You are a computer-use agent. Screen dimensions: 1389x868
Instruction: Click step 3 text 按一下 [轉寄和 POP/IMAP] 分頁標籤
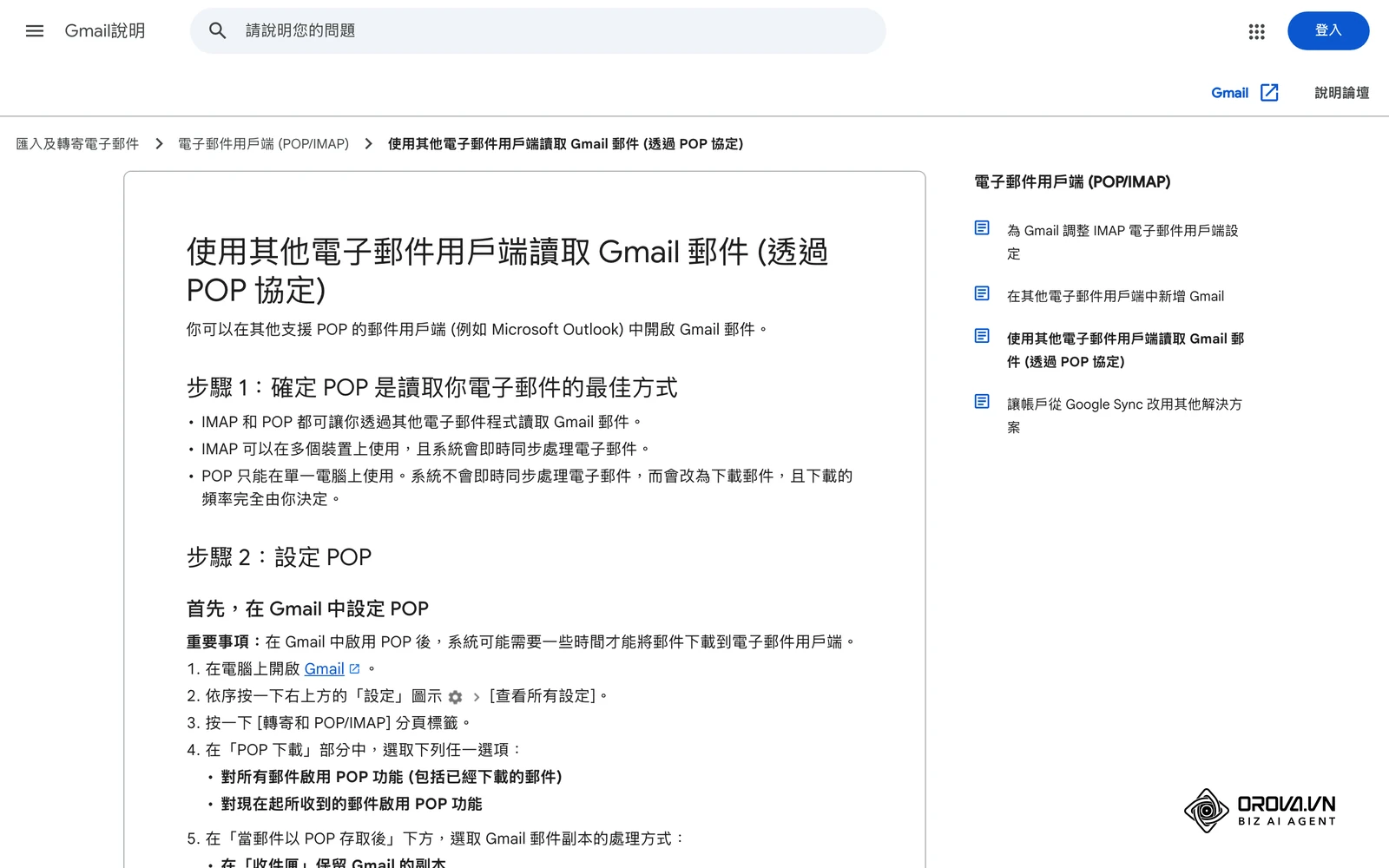tap(338, 723)
